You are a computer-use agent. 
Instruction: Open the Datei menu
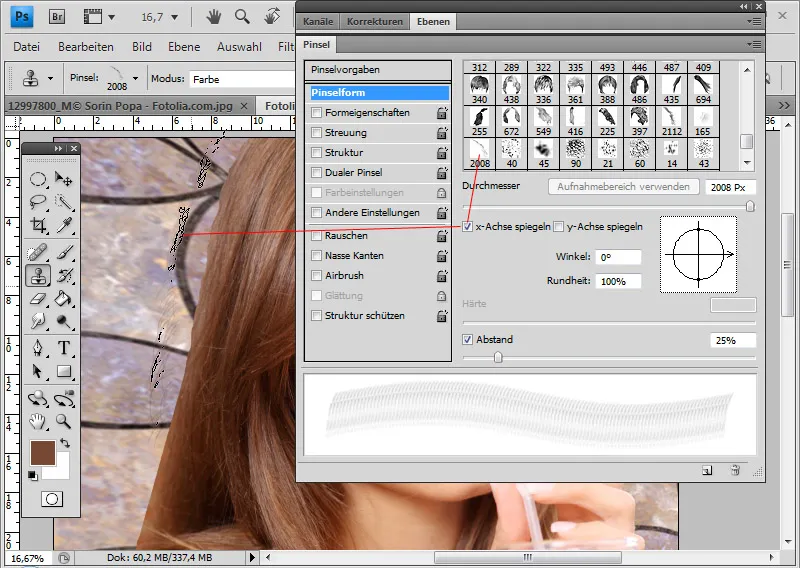tap(27, 47)
